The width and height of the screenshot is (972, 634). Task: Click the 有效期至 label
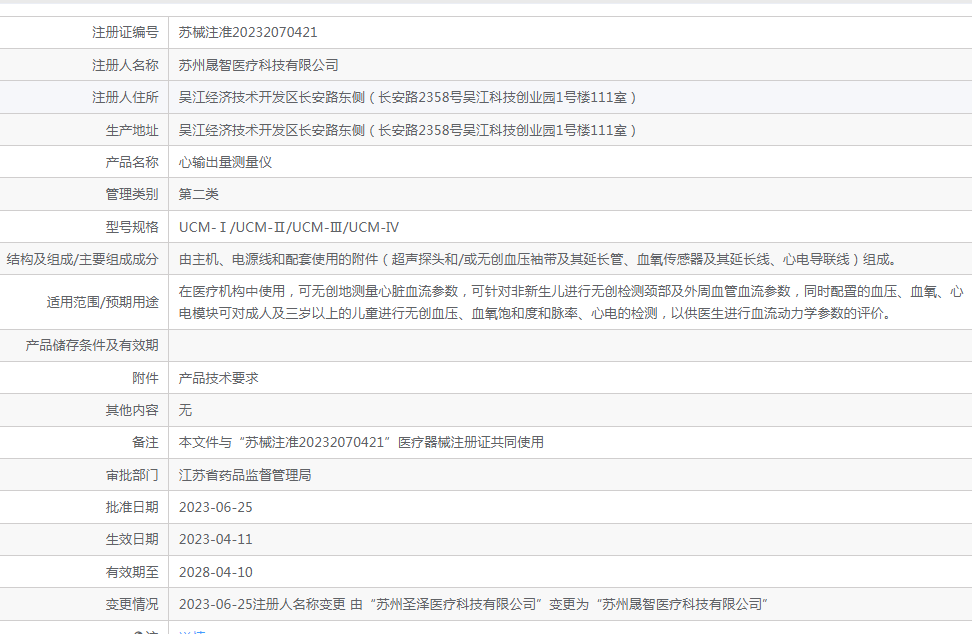132,573
